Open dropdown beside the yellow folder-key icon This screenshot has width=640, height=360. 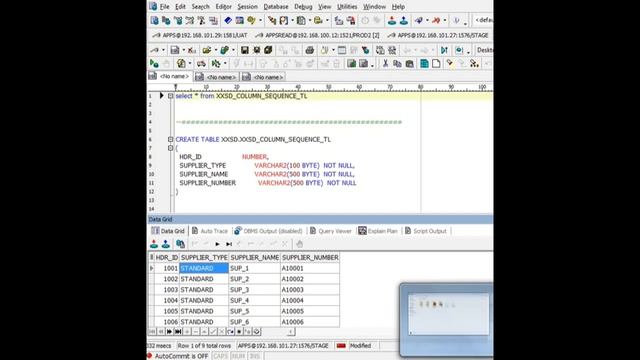click(327, 20)
